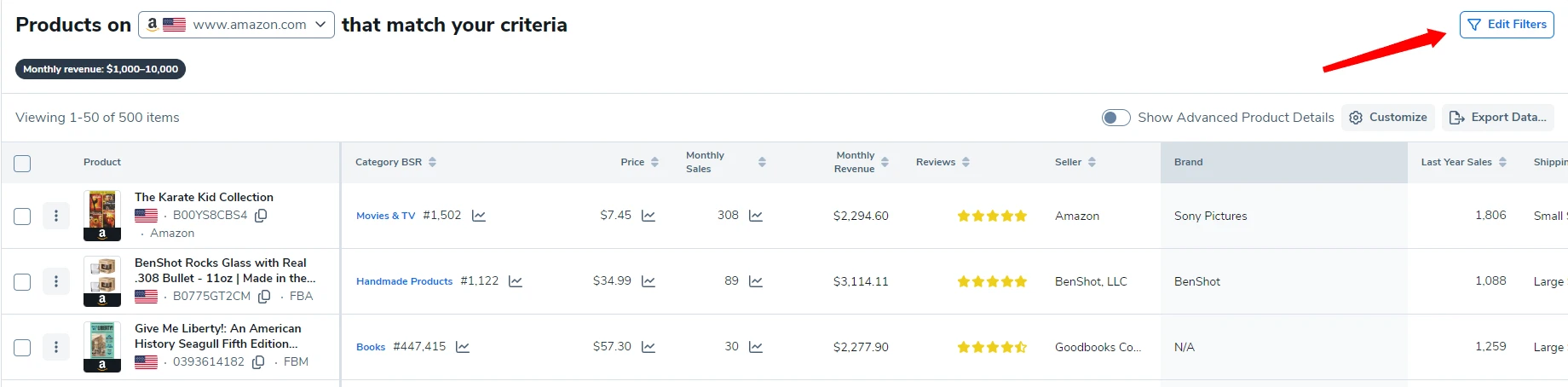The width and height of the screenshot is (1568, 387).
Task: Open three-dot menu for BenShot Rocks Glass
Action: click(56, 281)
